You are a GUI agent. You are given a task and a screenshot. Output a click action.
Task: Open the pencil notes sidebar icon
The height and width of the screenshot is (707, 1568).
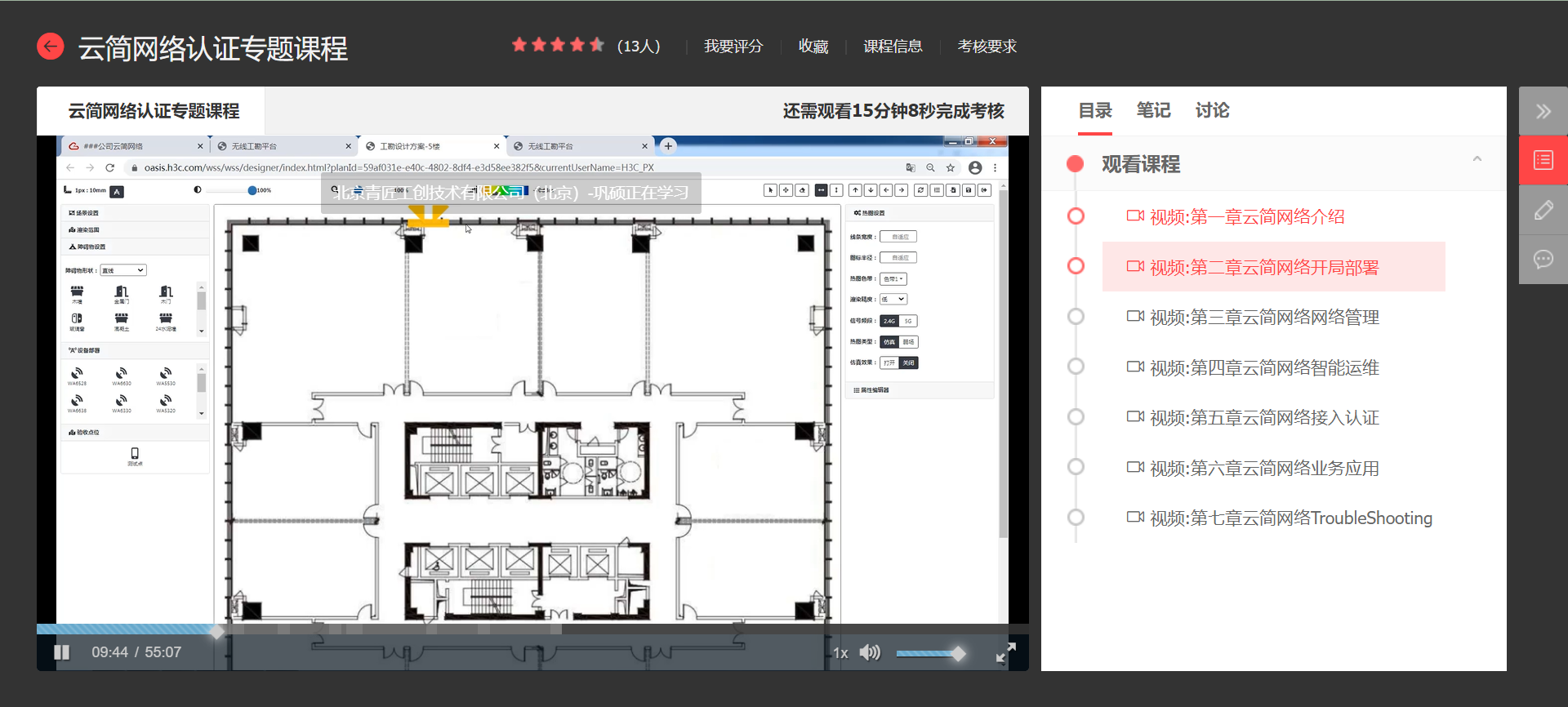pos(1543,210)
